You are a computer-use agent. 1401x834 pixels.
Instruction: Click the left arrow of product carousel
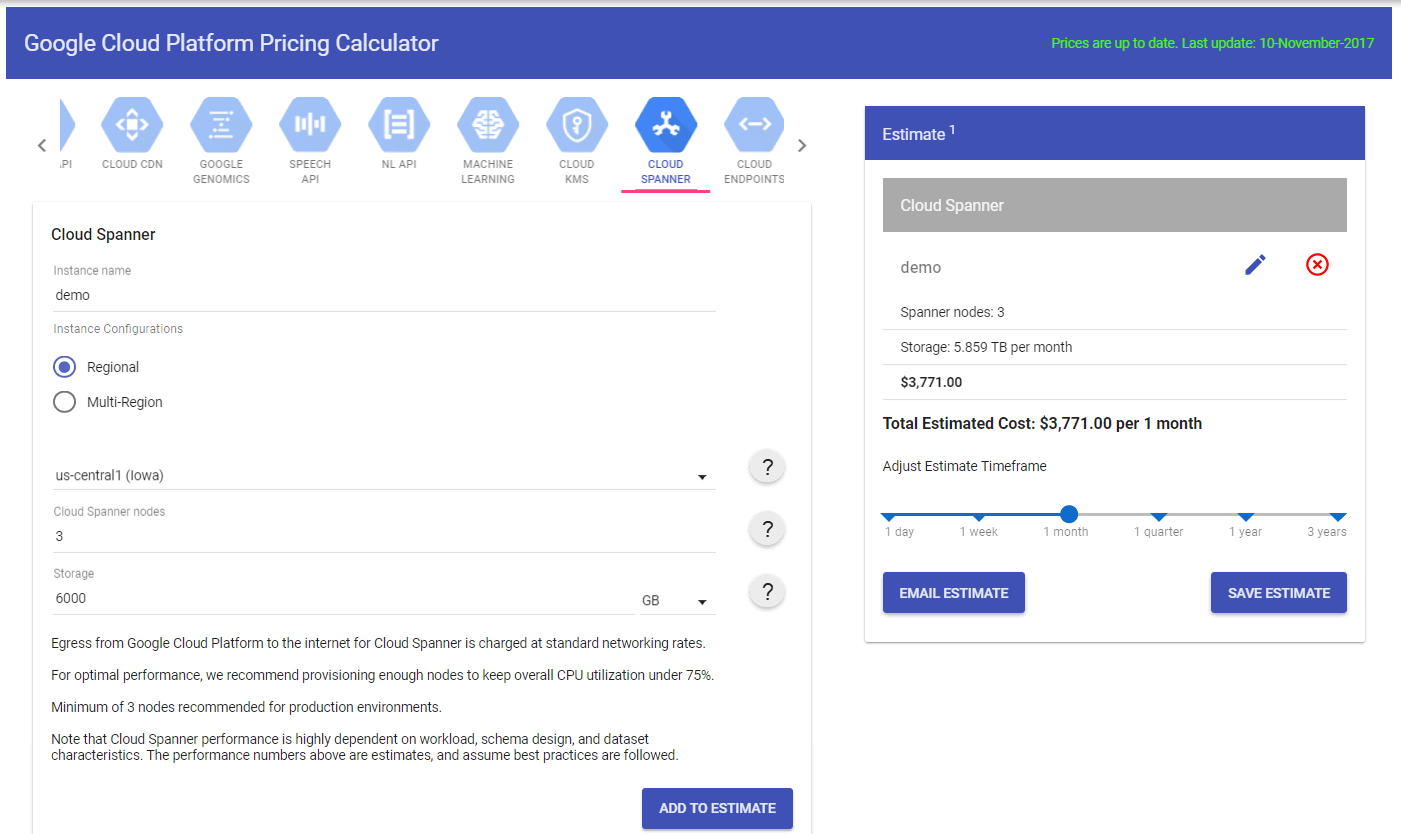click(42, 145)
